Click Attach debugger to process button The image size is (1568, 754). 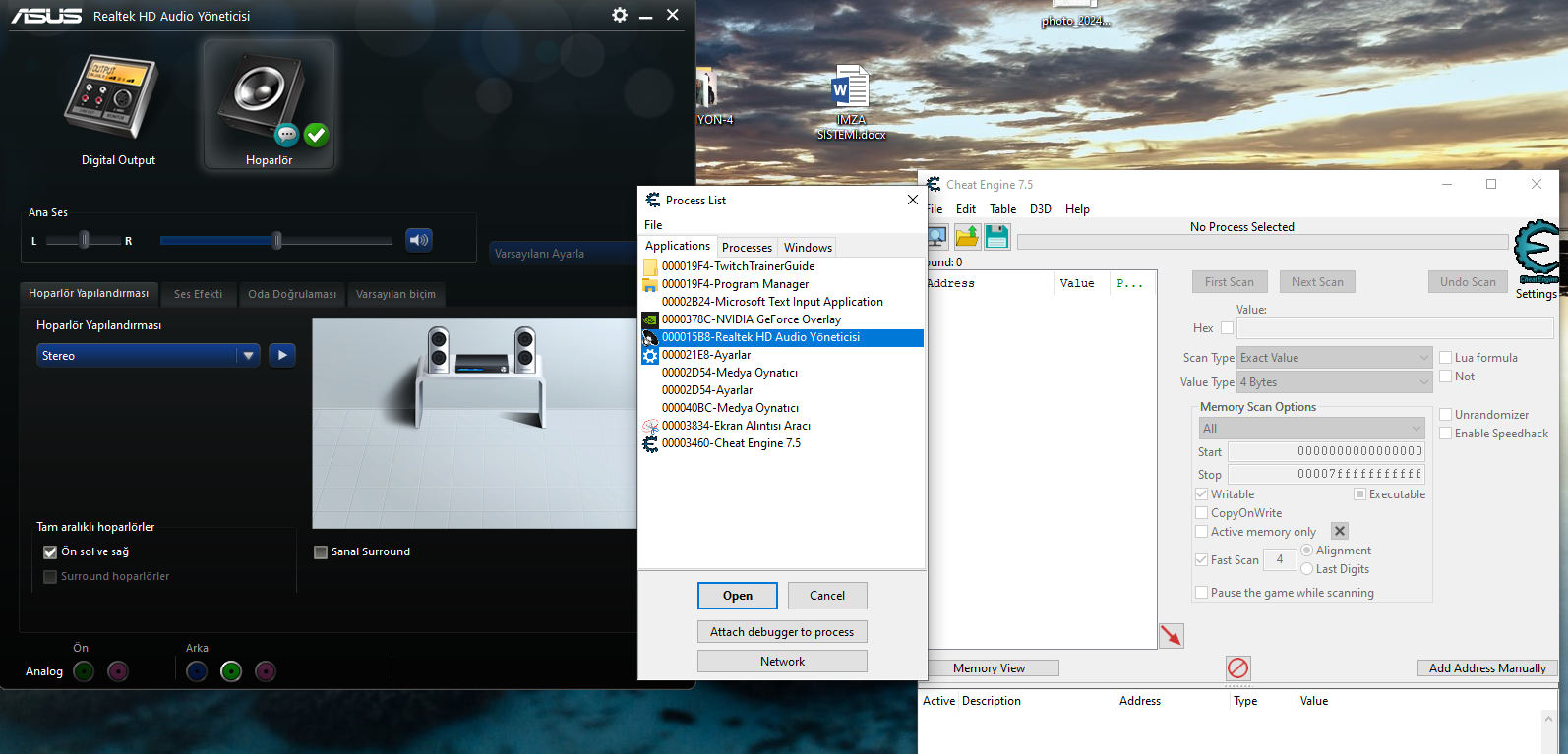[x=782, y=632]
